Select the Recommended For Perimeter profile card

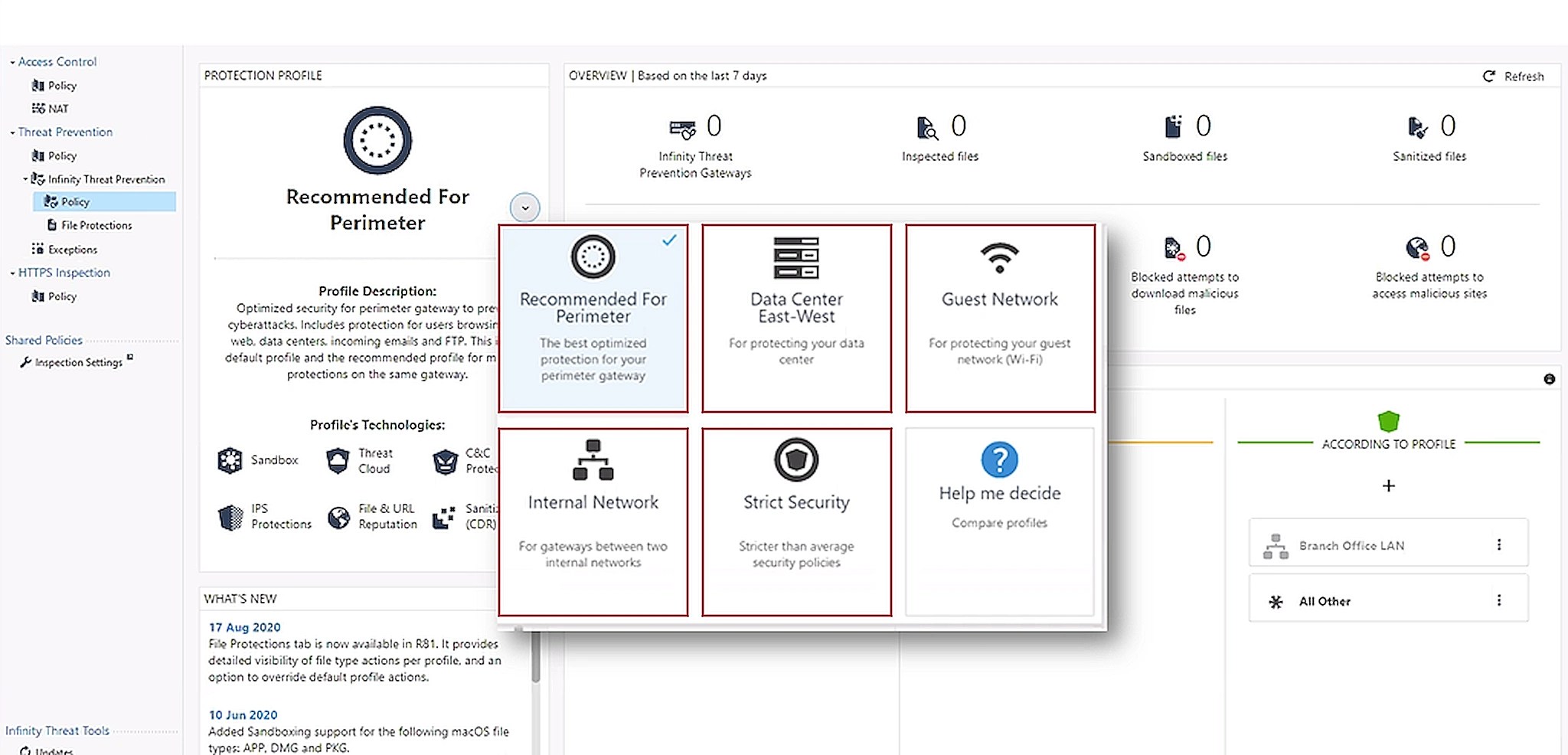pyautogui.click(x=593, y=318)
